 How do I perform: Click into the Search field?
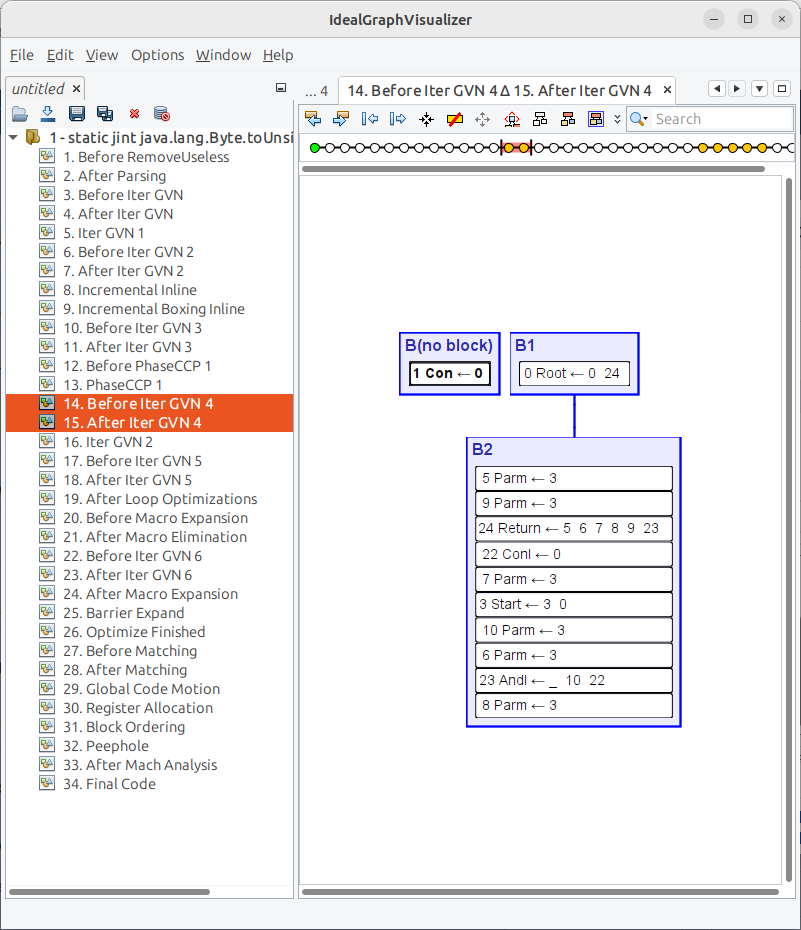(720, 119)
